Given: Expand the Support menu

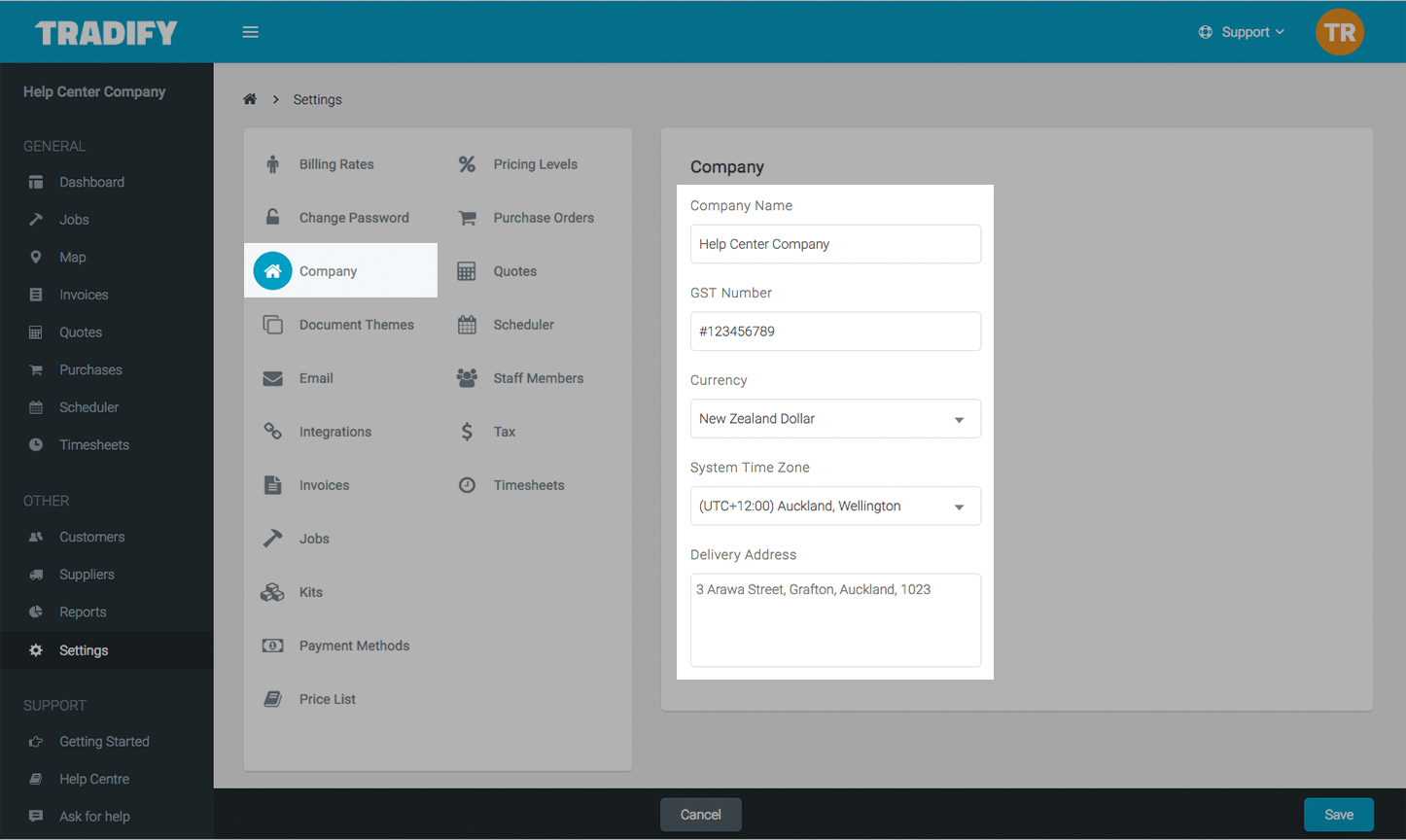Looking at the screenshot, I should (1242, 32).
